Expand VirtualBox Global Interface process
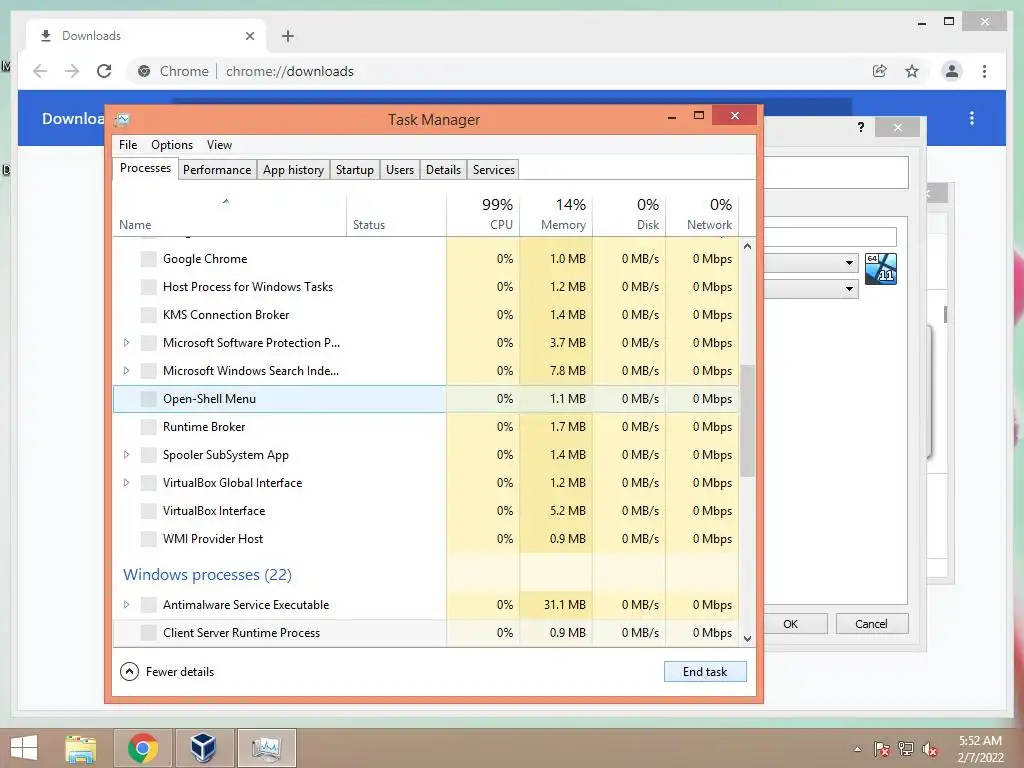Image resolution: width=1024 pixels, height=768 pixels. [127, 483]
